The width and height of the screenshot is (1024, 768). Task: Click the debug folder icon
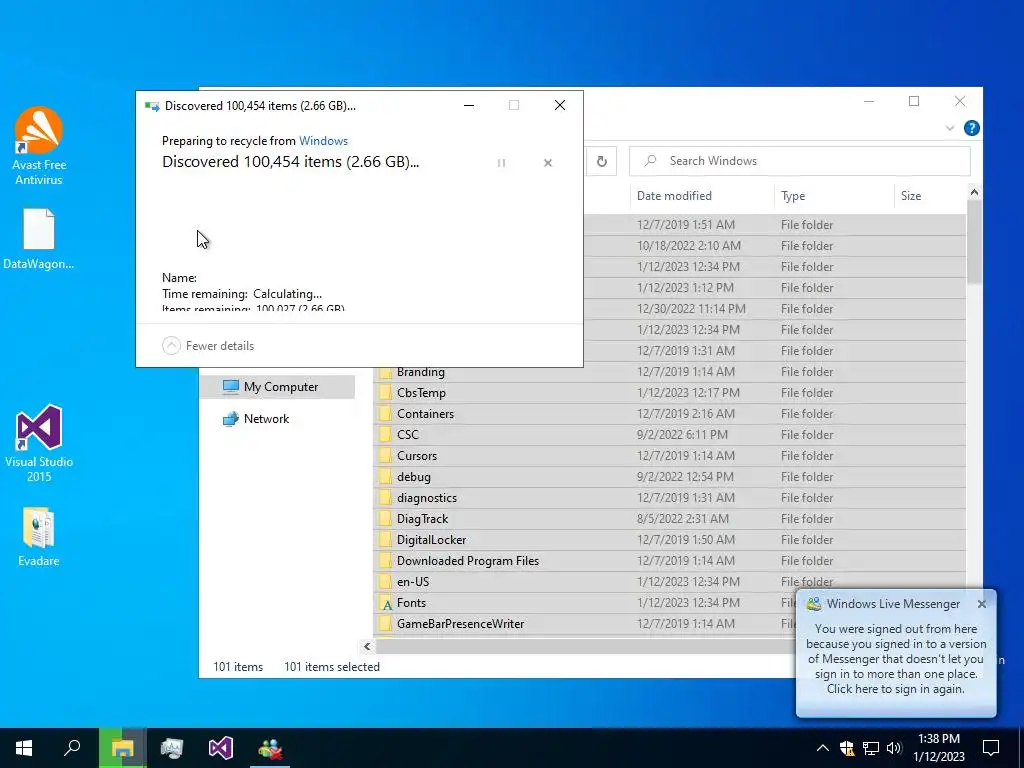pos(385,477)
